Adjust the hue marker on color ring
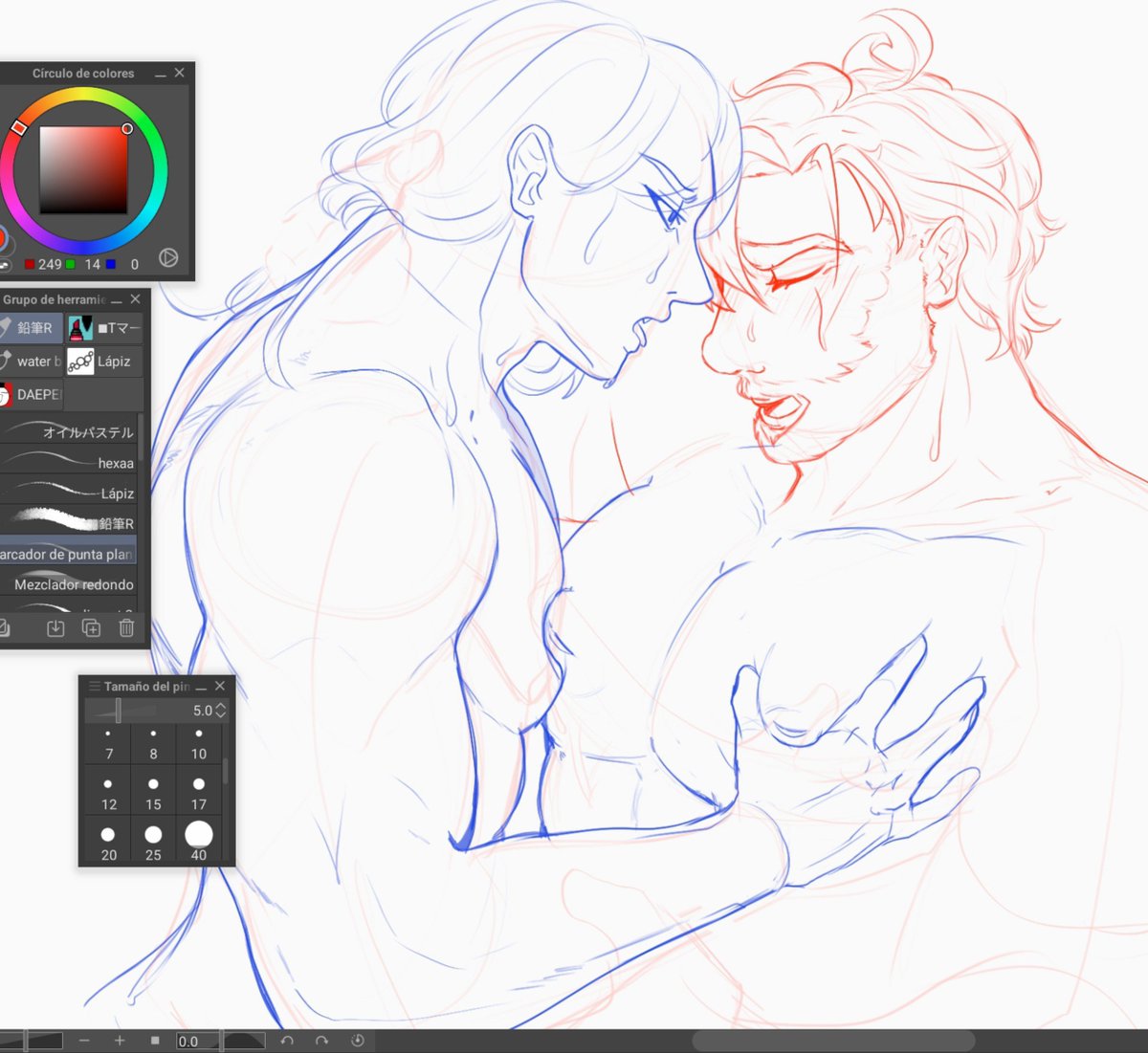Viewport: 1148px width, 1053px height. coord(18,127)
